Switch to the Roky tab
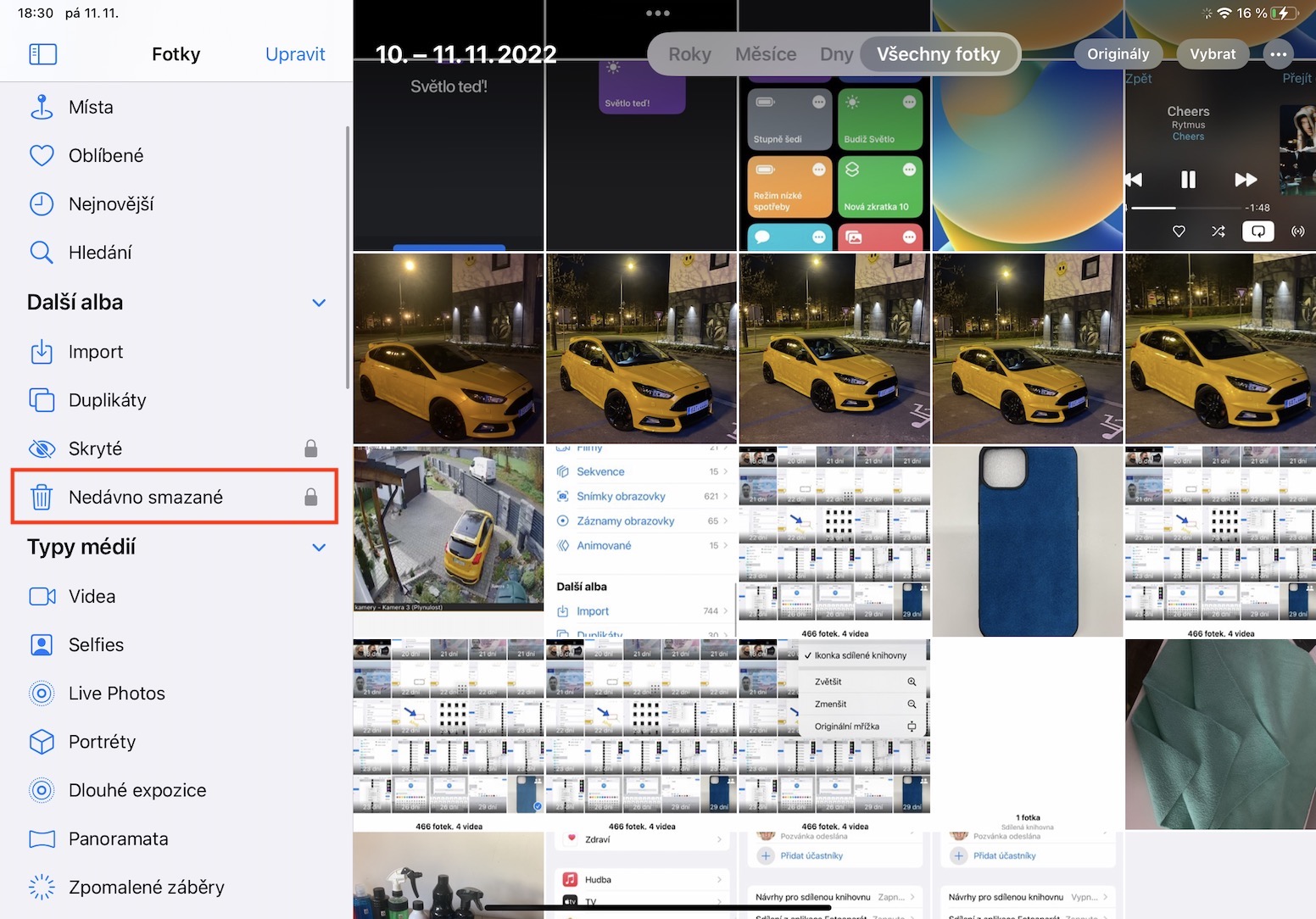1316x919 pixels. 689,54
